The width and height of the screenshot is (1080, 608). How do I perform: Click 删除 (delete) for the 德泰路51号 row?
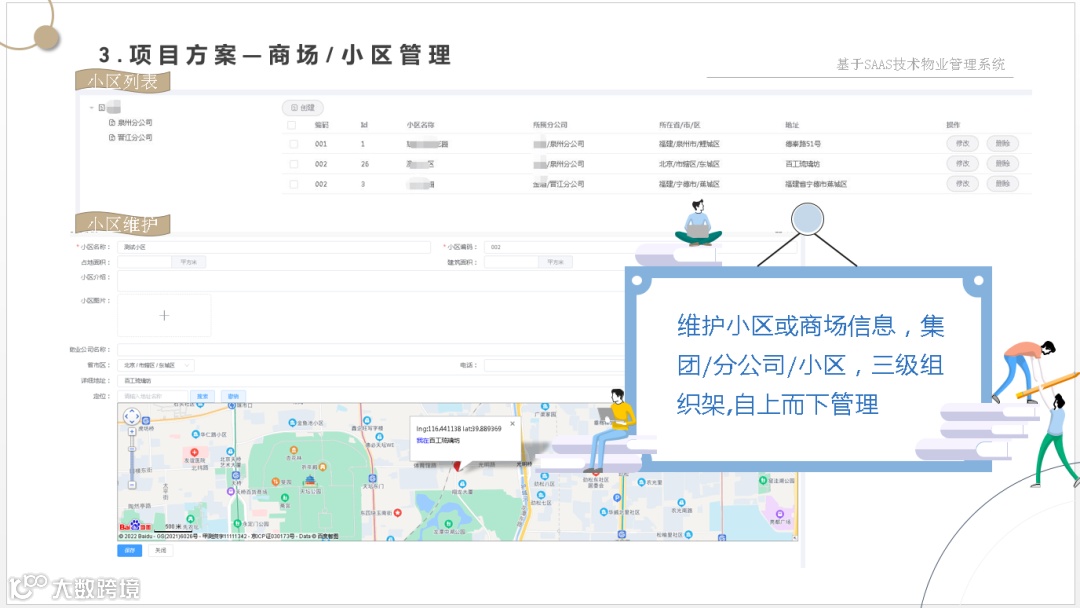[1002, 143]
